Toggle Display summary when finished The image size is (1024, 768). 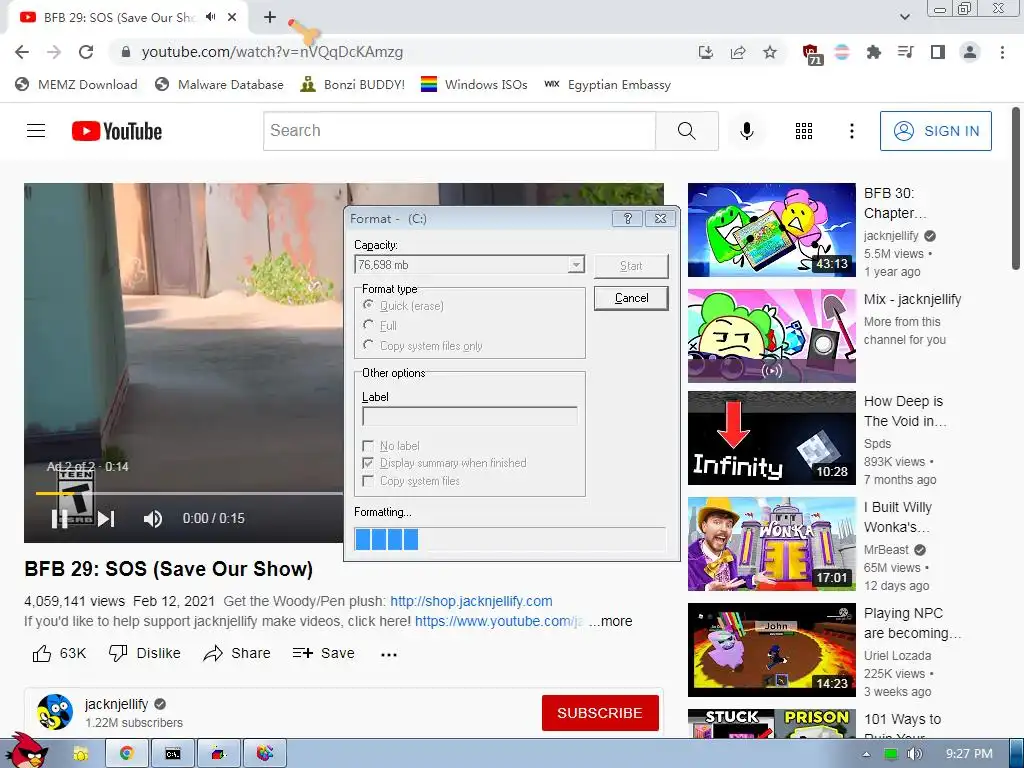368,463
